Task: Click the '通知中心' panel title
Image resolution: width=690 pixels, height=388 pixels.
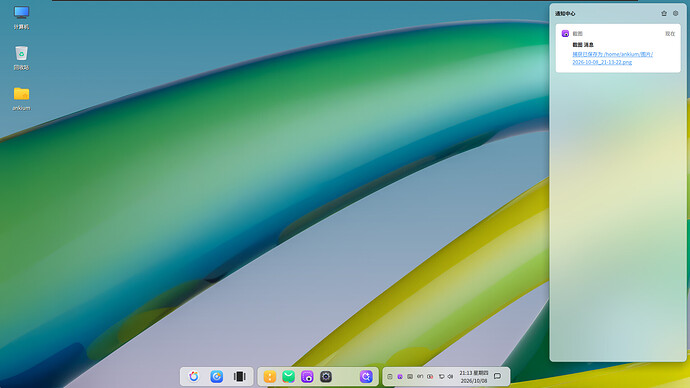Action: [x=565, y=14]
